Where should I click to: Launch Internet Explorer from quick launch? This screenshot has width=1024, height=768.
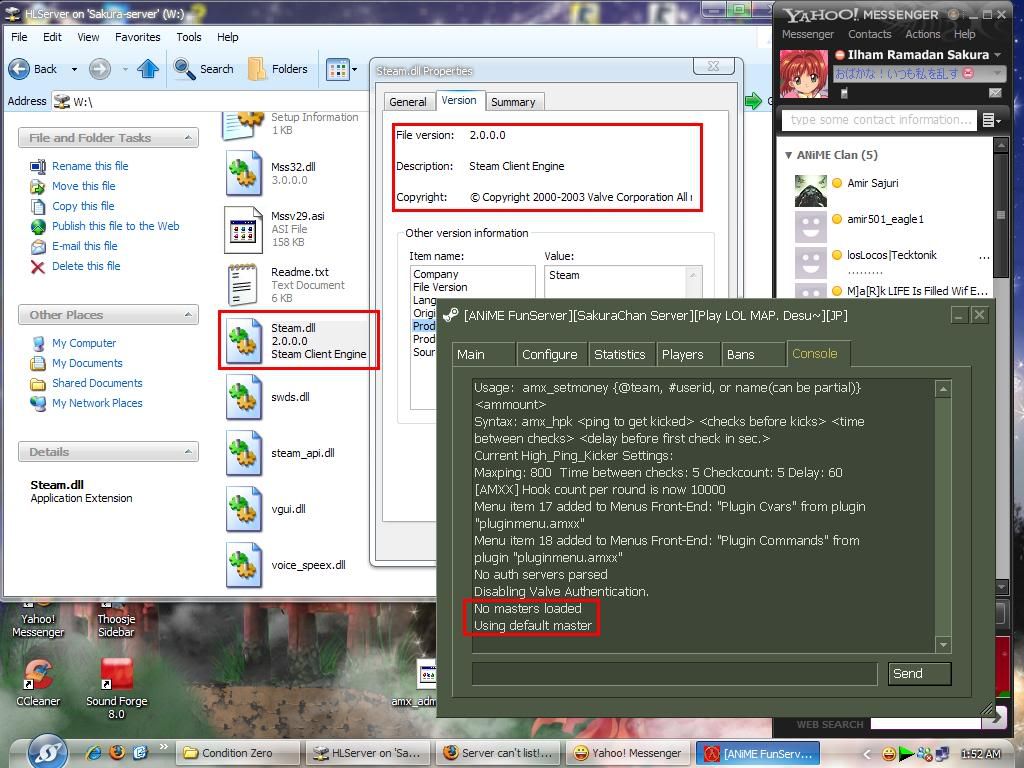pyautogui.click(x=94, y=753)
